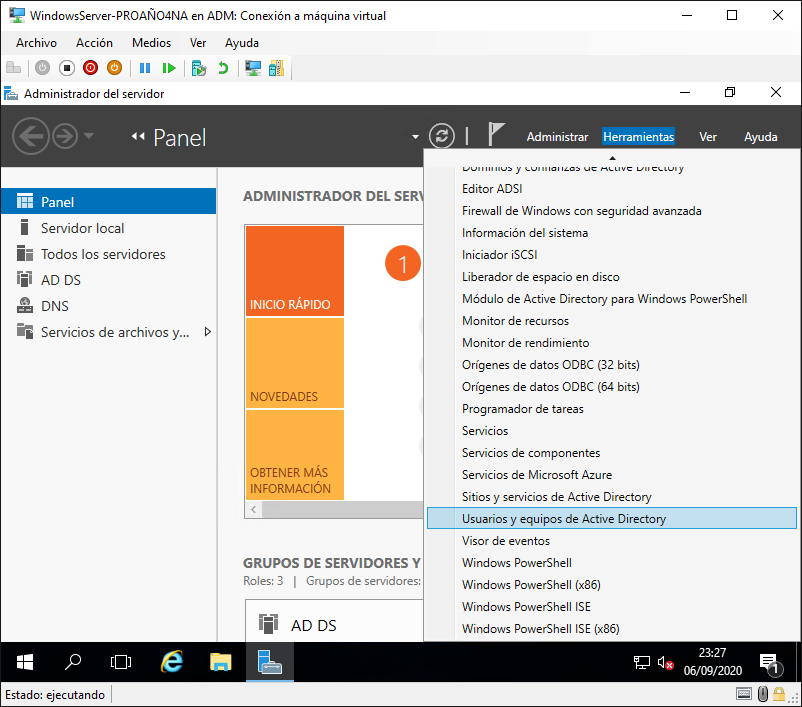
Task: Open the Ayuda menu in Server Manager
Action: tap(761, 137)
